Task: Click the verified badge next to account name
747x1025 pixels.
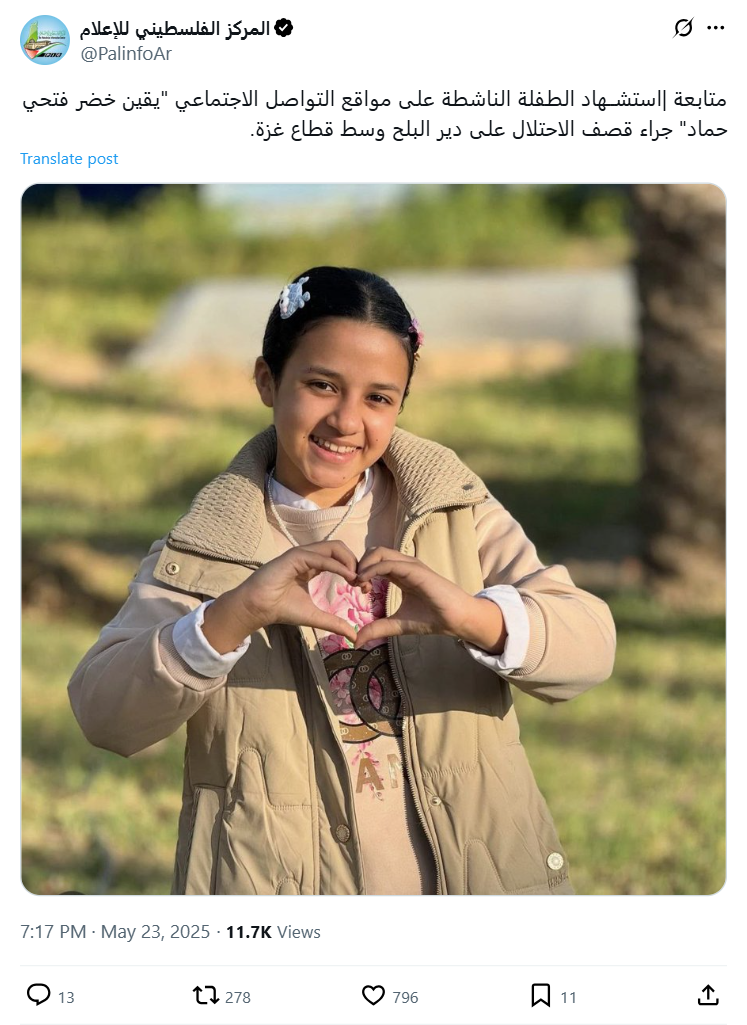Action: pos(284,28)
